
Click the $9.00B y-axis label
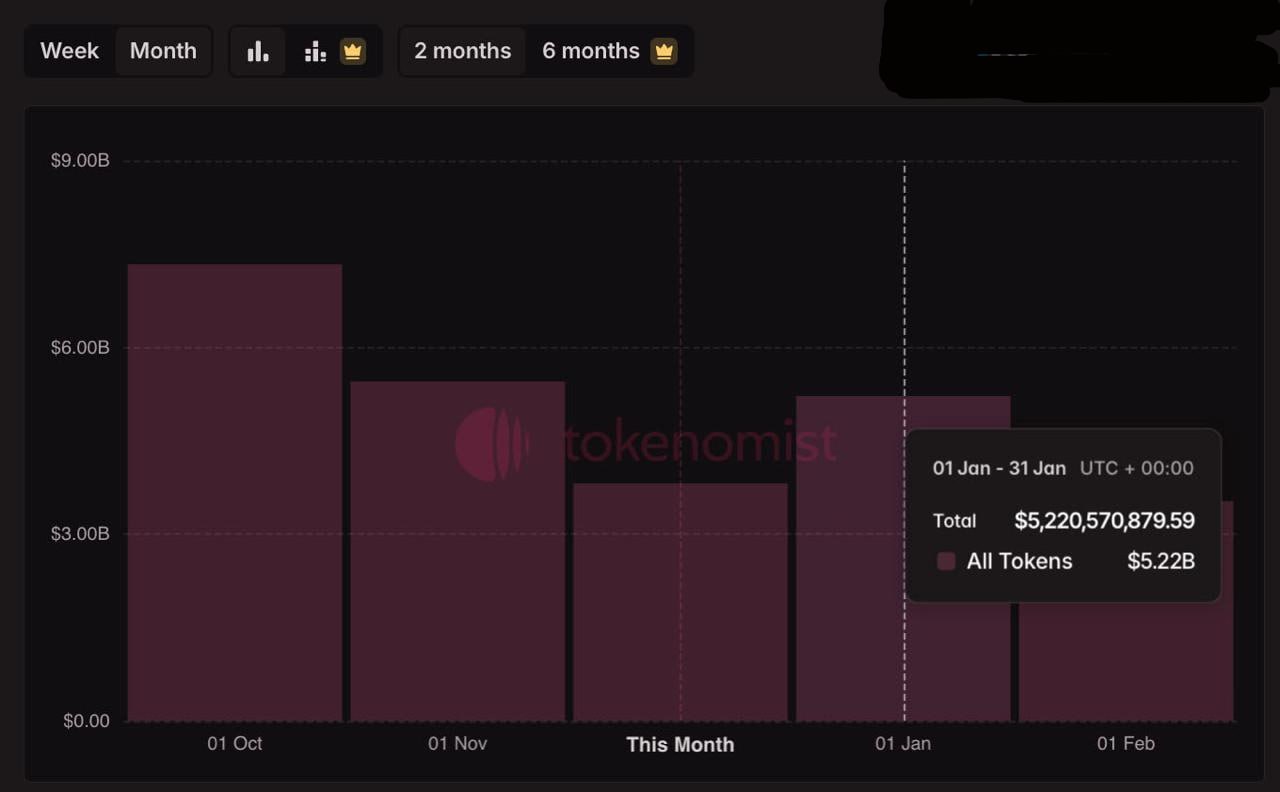pyautogui.click(x=80, y=161)
